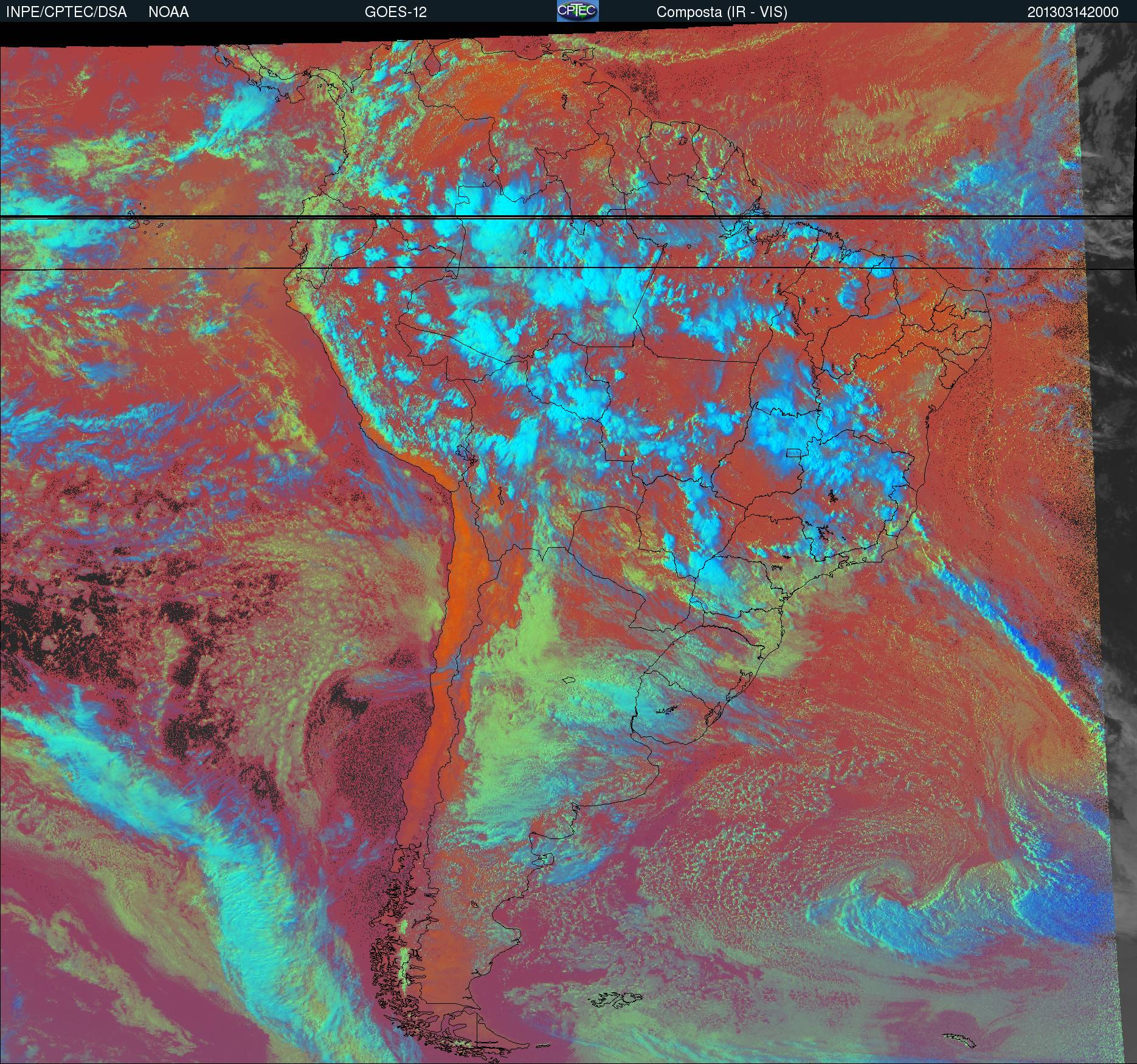Select the 201303142000 timestamp

(1073, 12)
